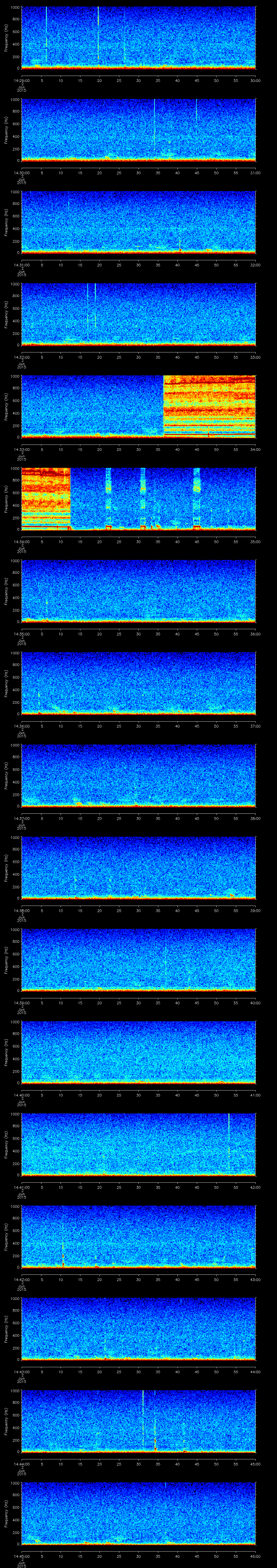Image resolution: width=277 pixels, height=1568 pixels.
Task: Click the '14:37:00' time label
Action: coord(21,818)
